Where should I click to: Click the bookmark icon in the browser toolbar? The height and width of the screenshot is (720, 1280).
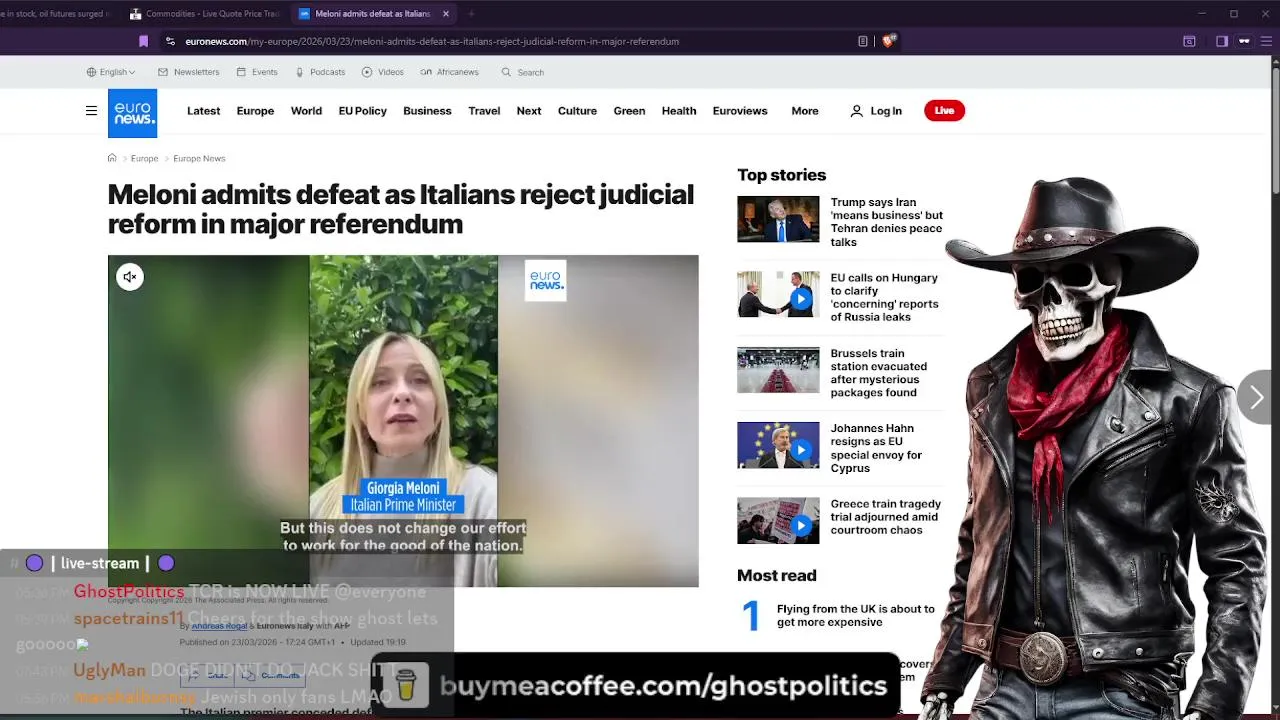[143, 41]
